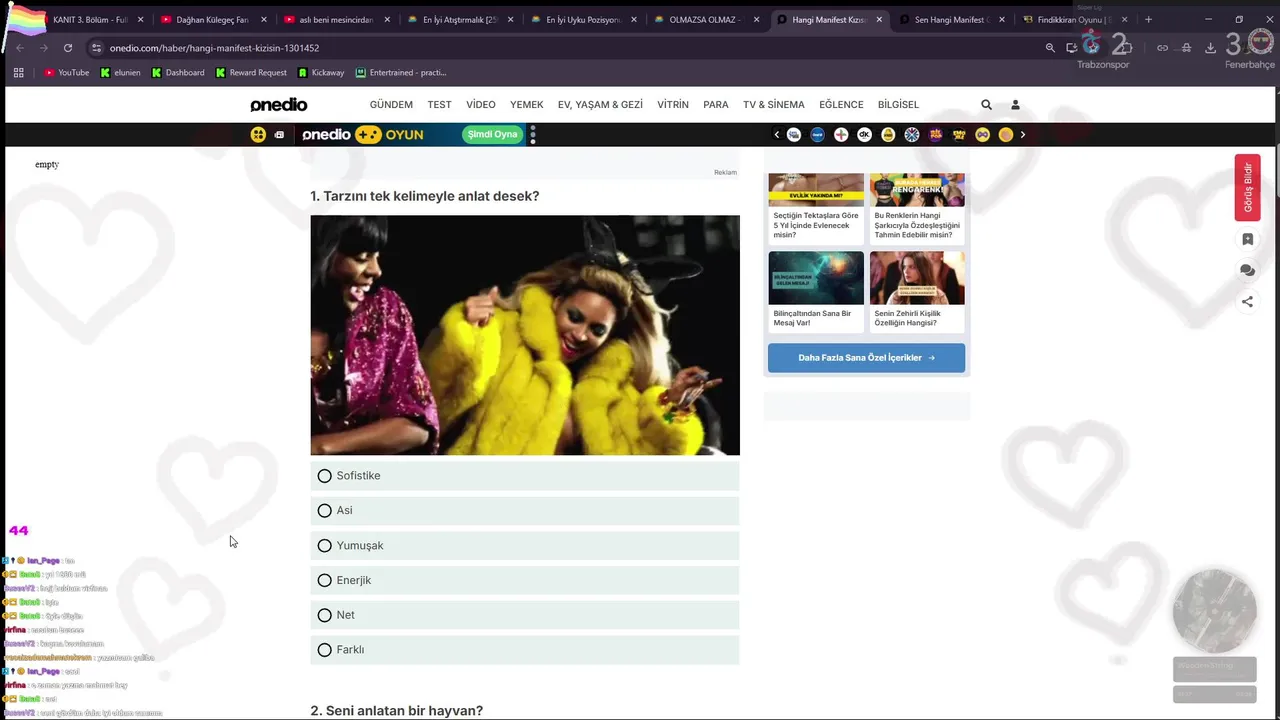
Task: Select the 'Farklı' answer option
Action: point(525,650)
